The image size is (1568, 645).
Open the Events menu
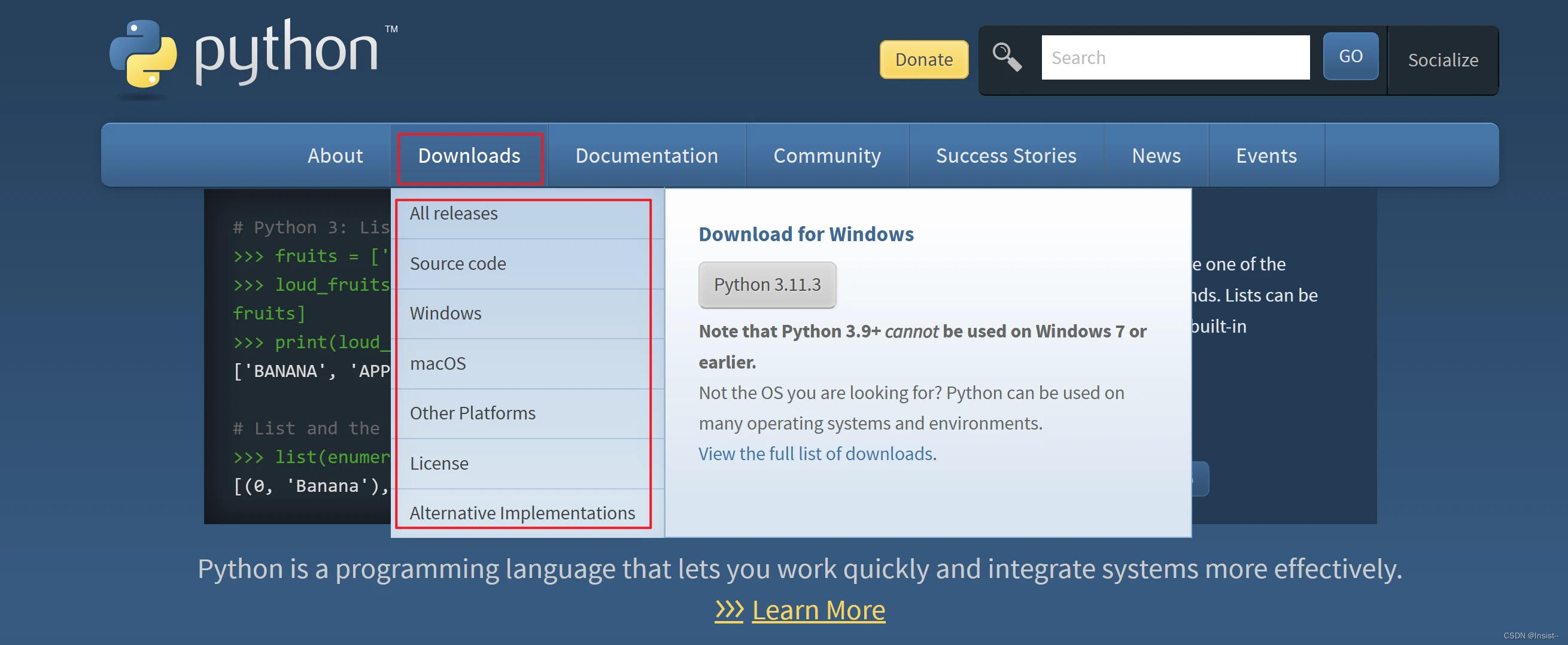point(1266,156)
